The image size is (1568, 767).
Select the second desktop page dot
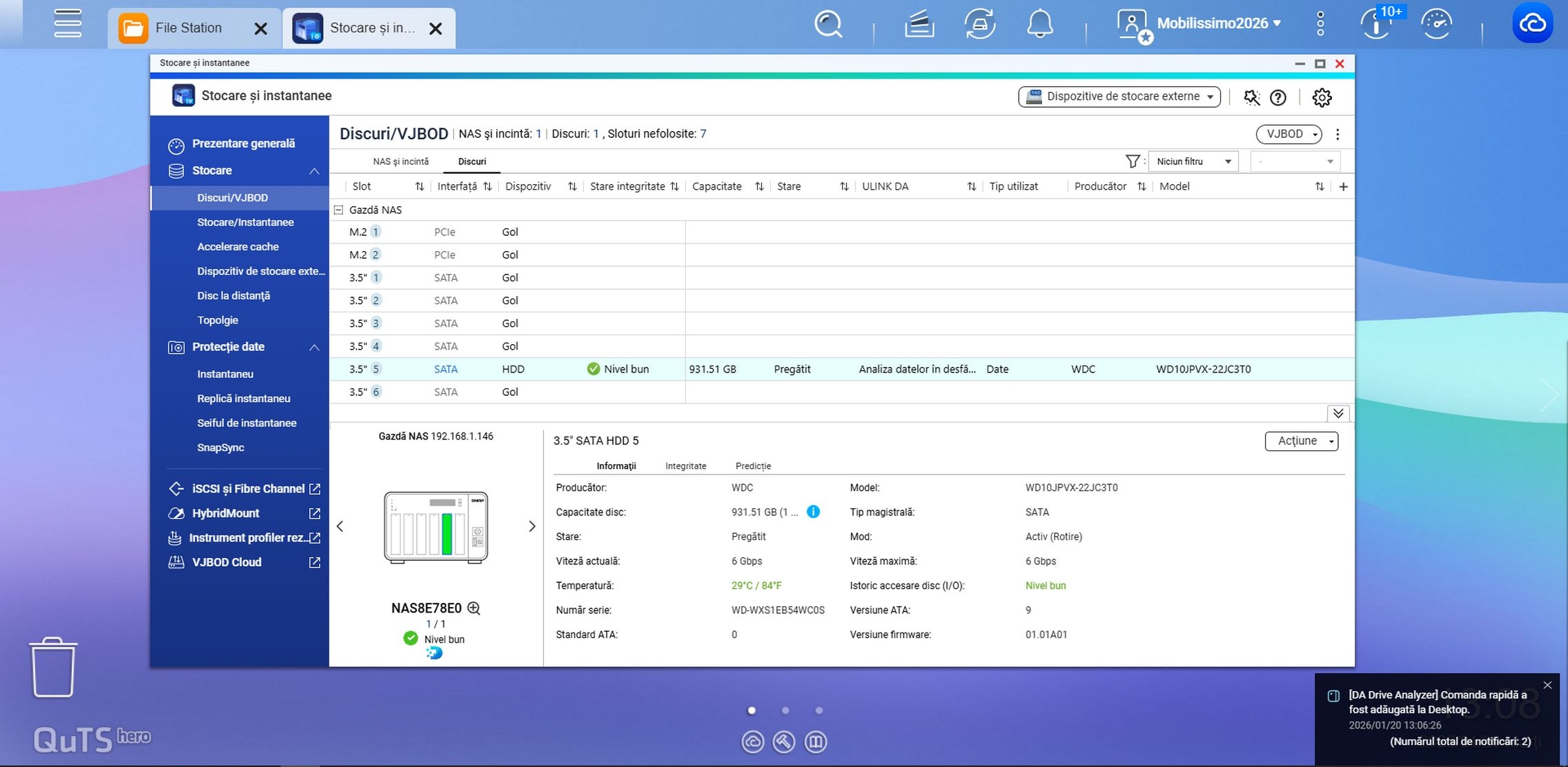point(785,710)
